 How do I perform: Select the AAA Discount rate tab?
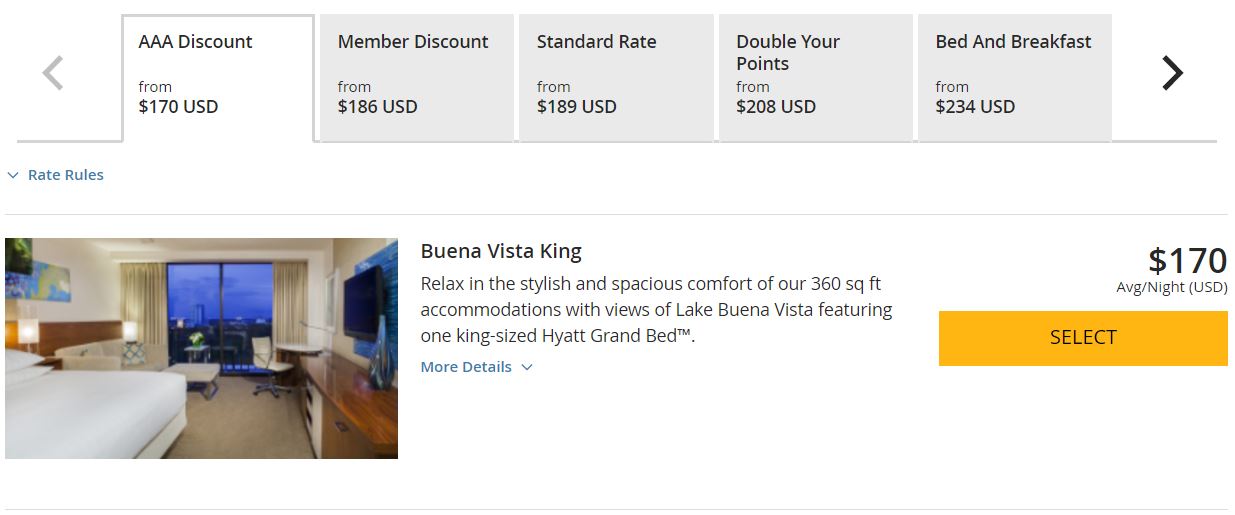pyautogui.click(x=218, y=78)
